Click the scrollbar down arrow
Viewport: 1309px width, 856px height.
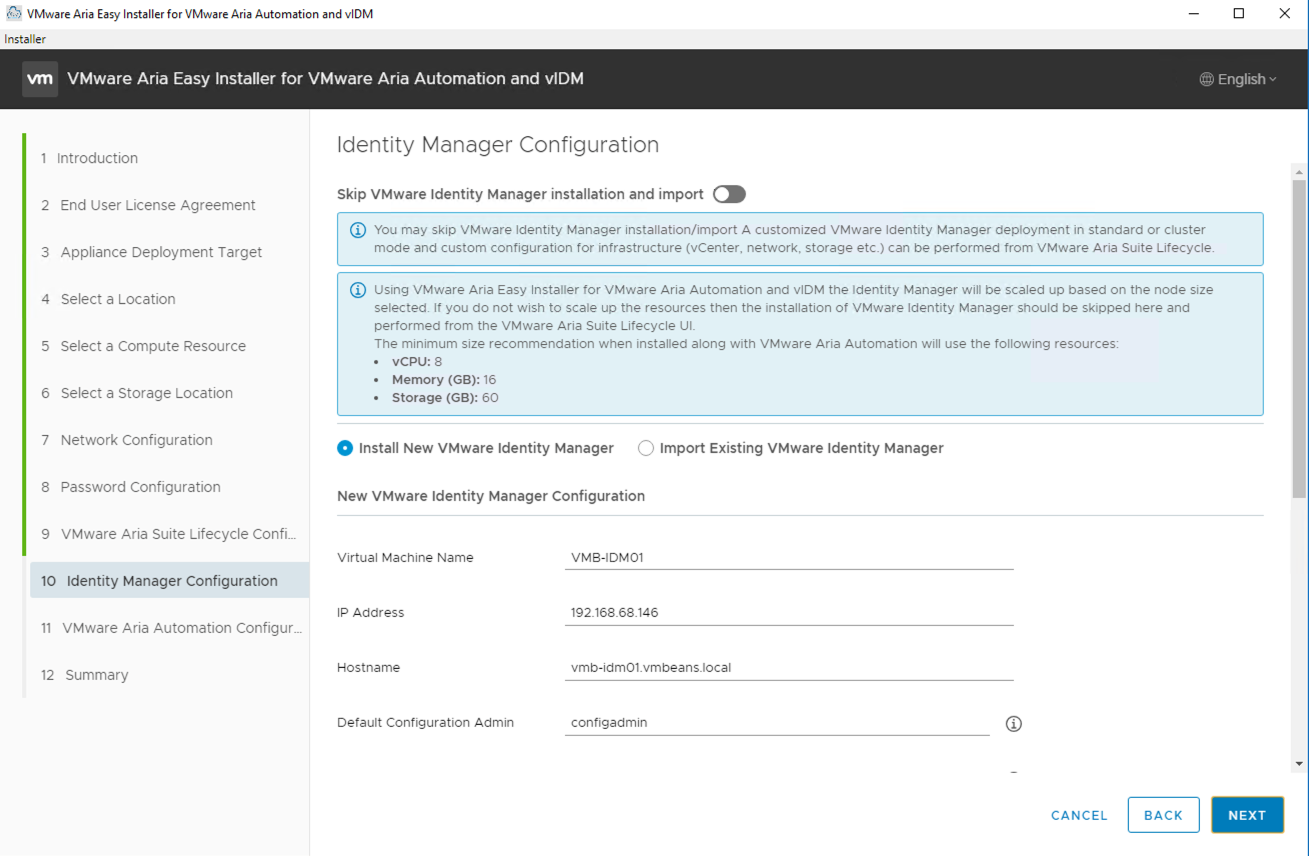point(1299,764)
